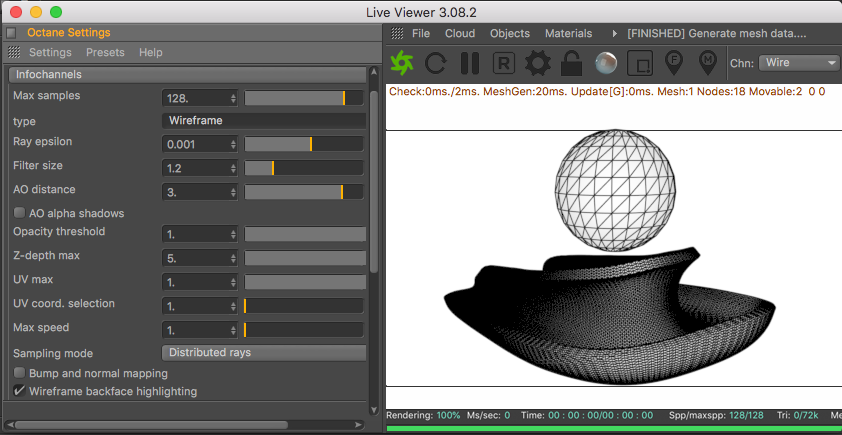Click the Rendering 100% status text
This screenshot has width=842, height=435.
pos(423,416)
